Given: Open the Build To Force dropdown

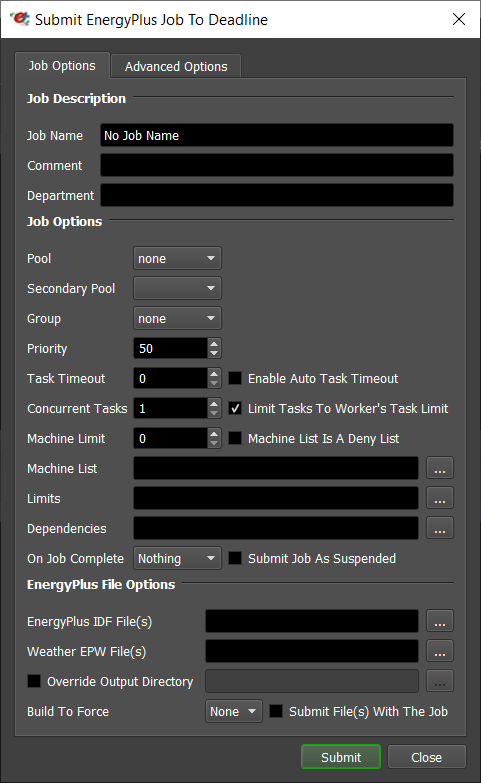Looking at the screenshot, I should click(x=233, y=711).
